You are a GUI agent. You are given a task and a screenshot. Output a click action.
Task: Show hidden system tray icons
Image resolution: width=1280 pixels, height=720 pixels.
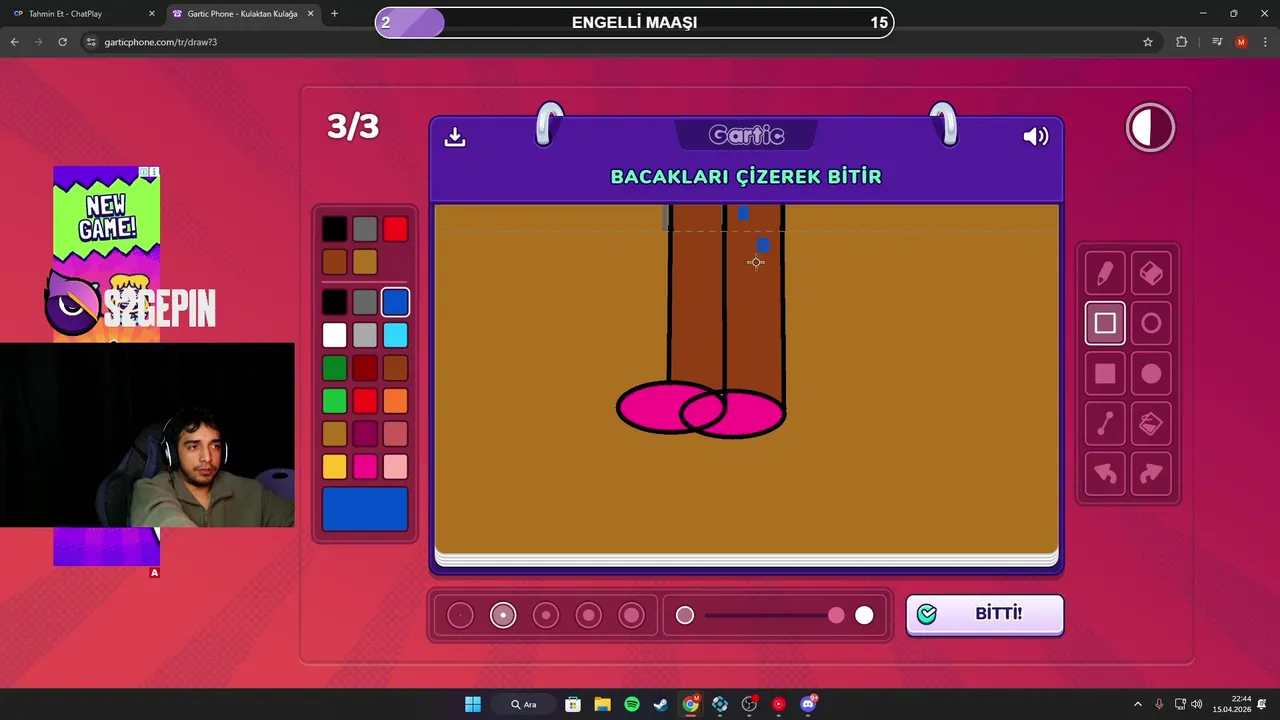click(1137, 704)
